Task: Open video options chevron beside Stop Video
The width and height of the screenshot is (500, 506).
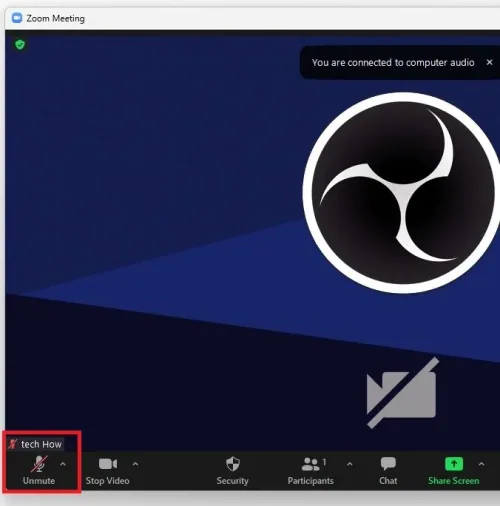Action: pyautogui.click(x=135, y=464)
